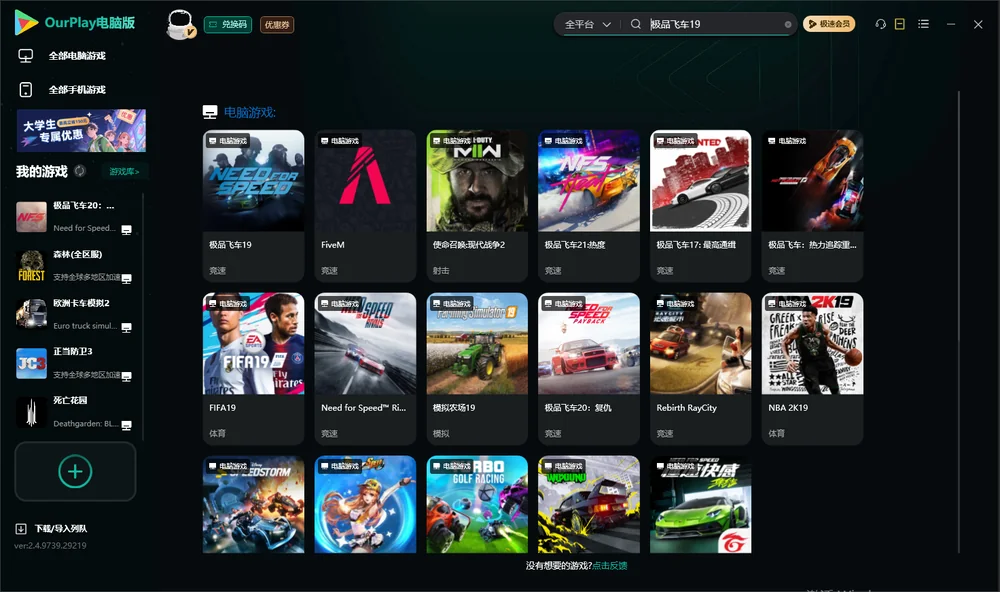Click the 竞速 tag under 极品飞车19
This screenshot has width=1000, height=592.
pyautogui.click(x=217, y=270)
